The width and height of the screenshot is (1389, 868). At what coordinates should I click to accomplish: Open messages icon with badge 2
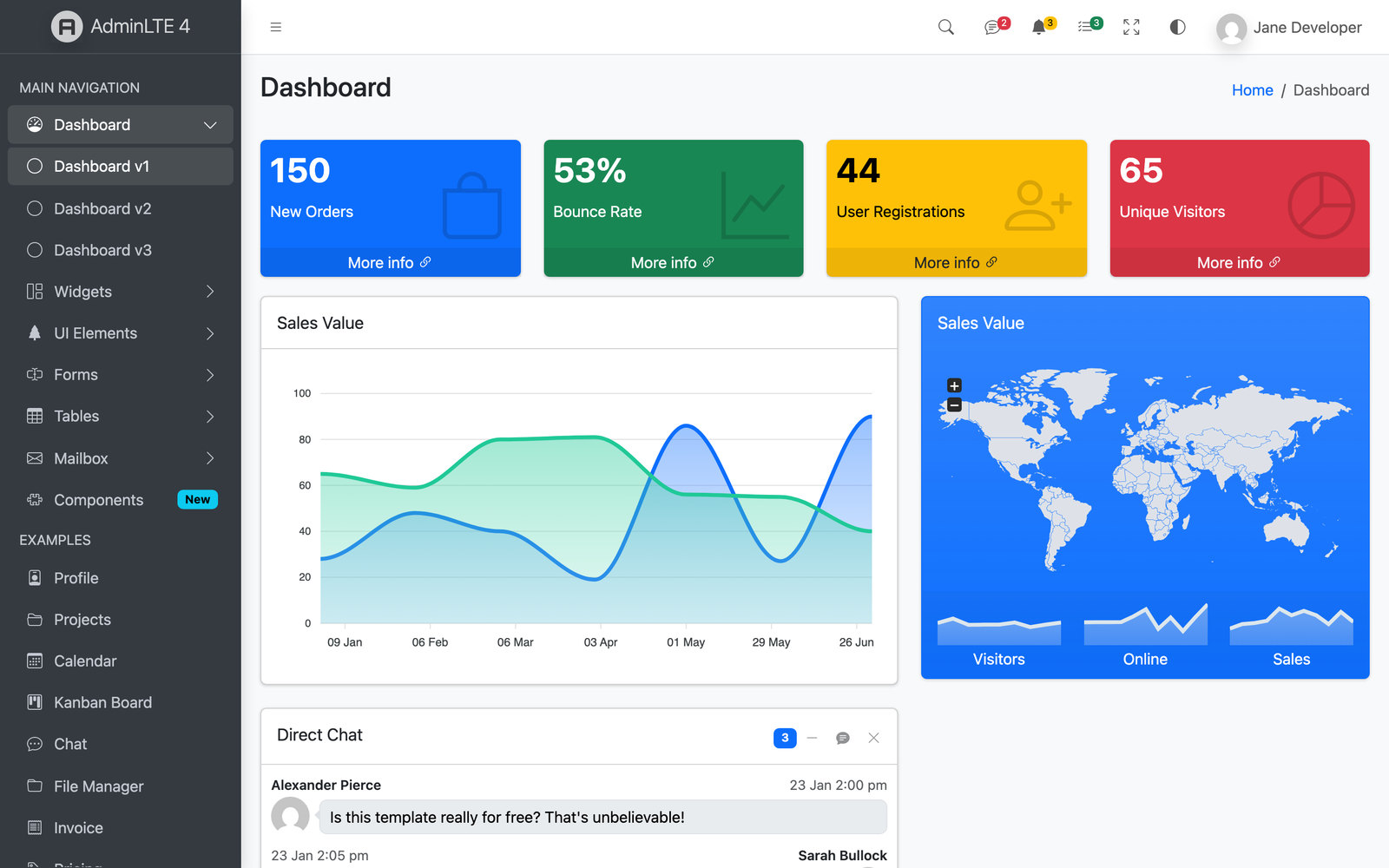(x=996, y=26)
